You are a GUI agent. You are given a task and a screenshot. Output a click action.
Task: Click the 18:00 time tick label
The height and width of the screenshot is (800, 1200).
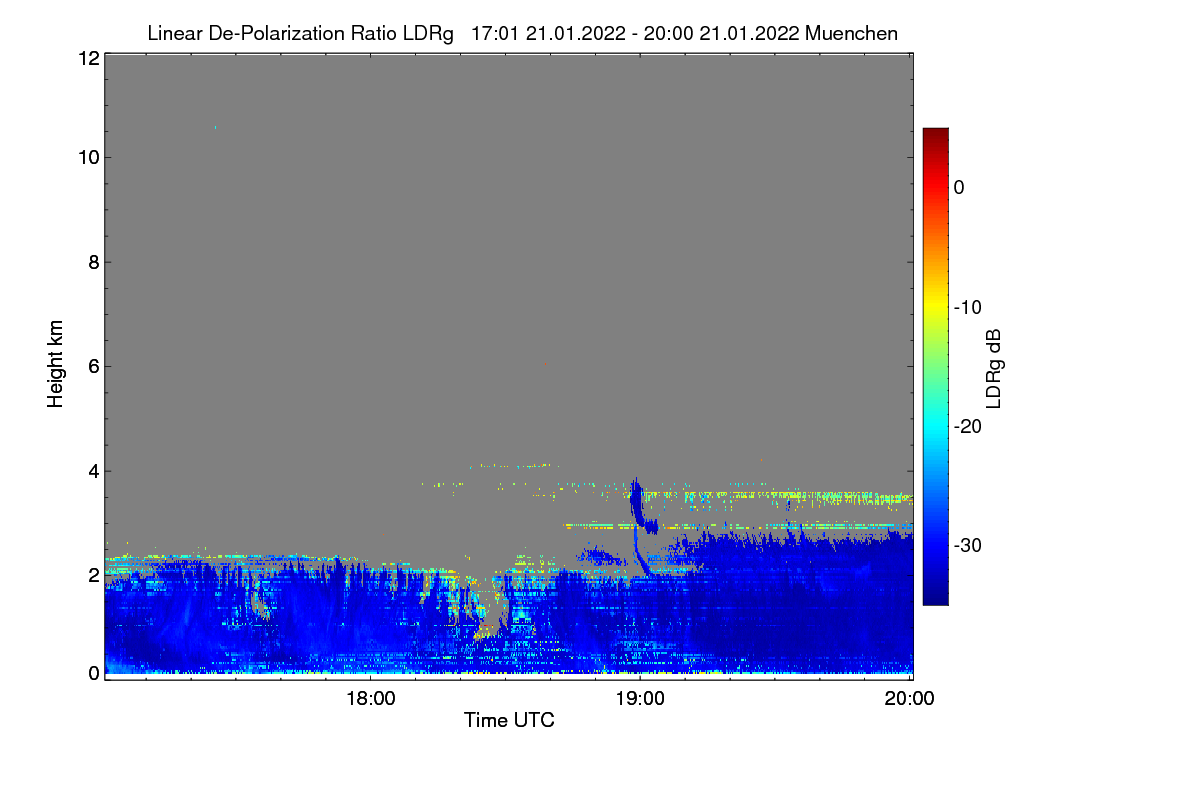[370, 699]
